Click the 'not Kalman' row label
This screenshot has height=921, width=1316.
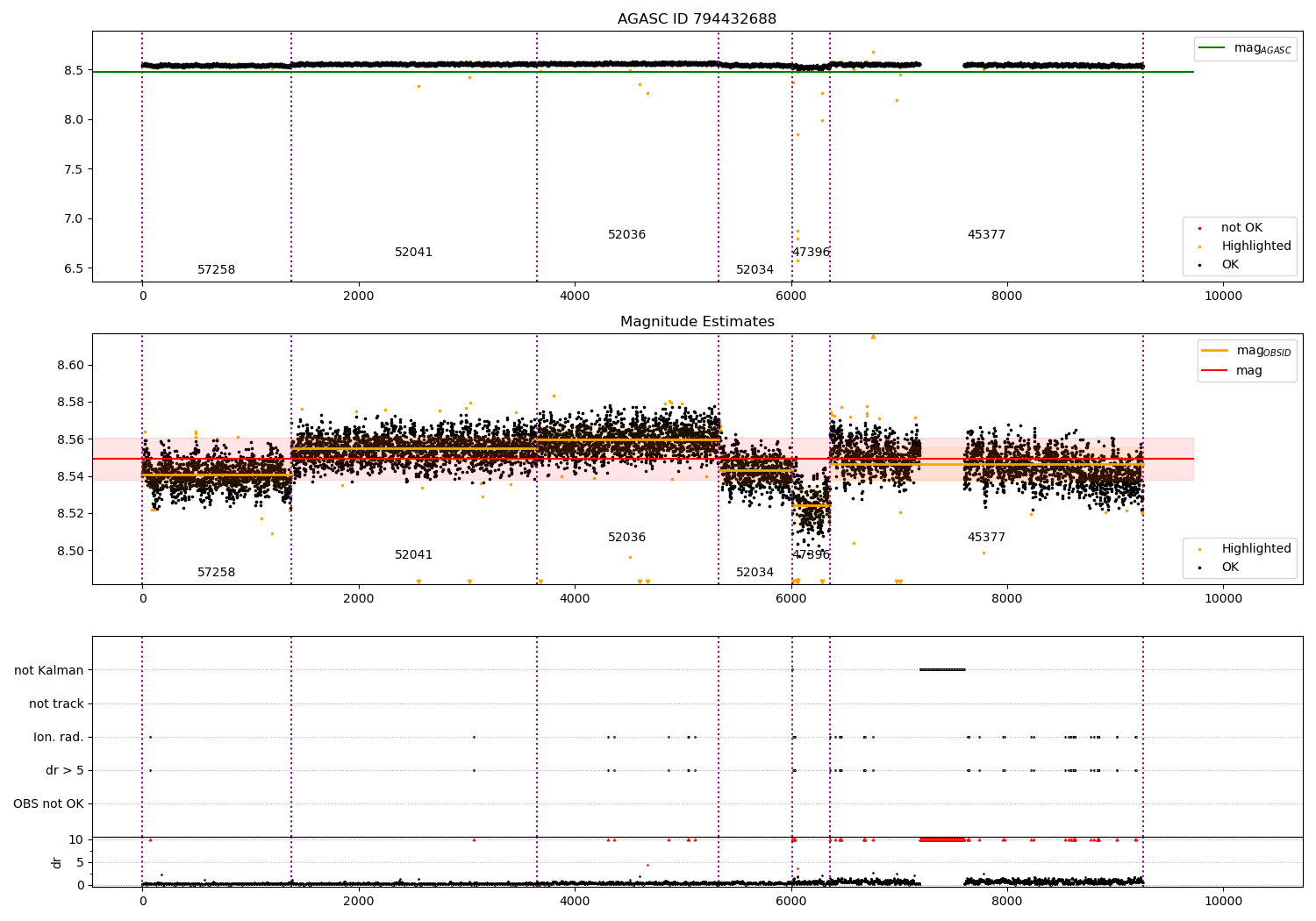49,671
